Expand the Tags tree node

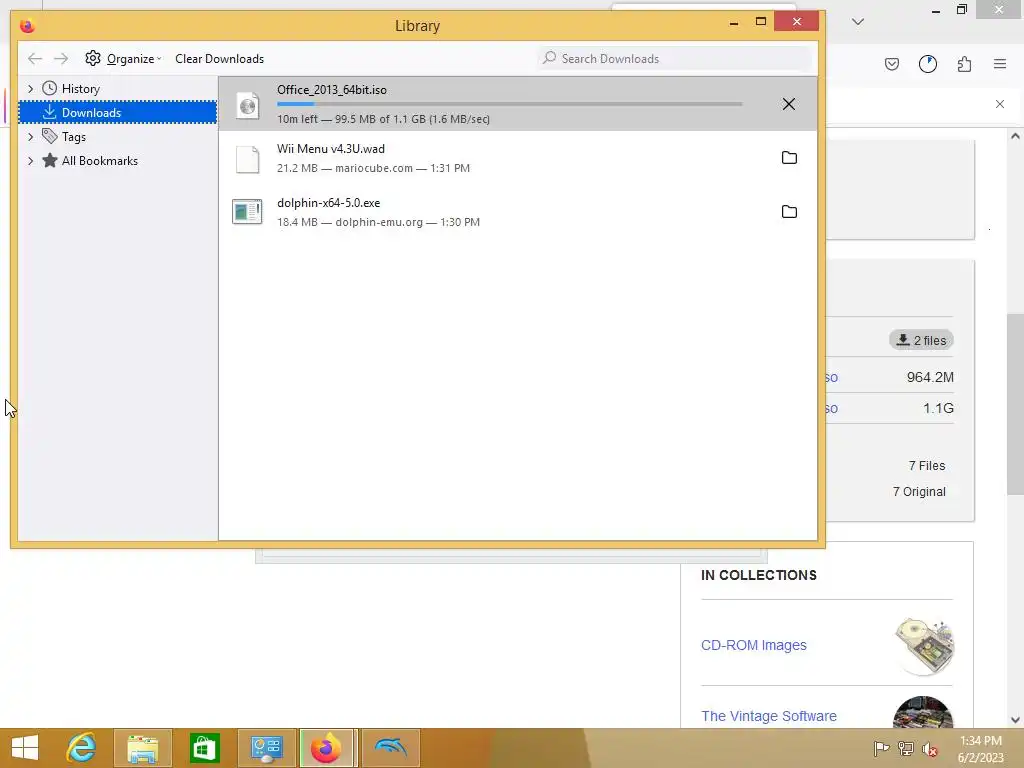pyautogui.click(x=31, y=136)
